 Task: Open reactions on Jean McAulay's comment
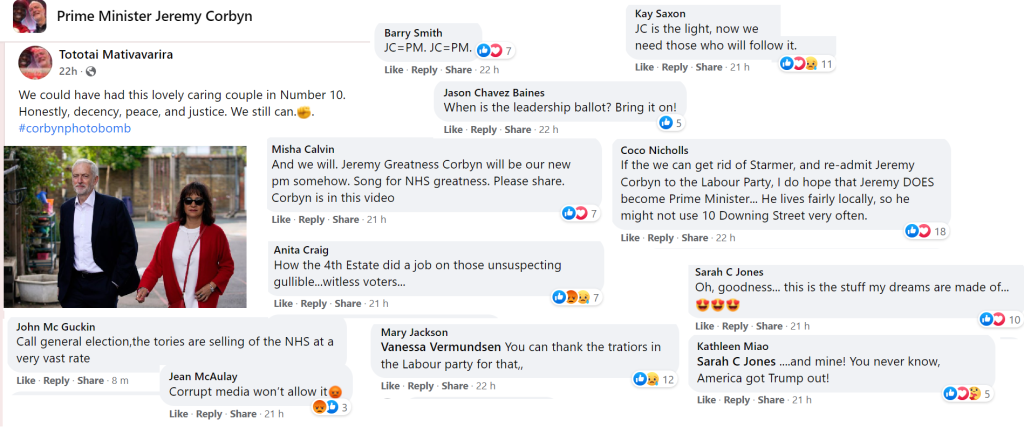tap(326, 407)
